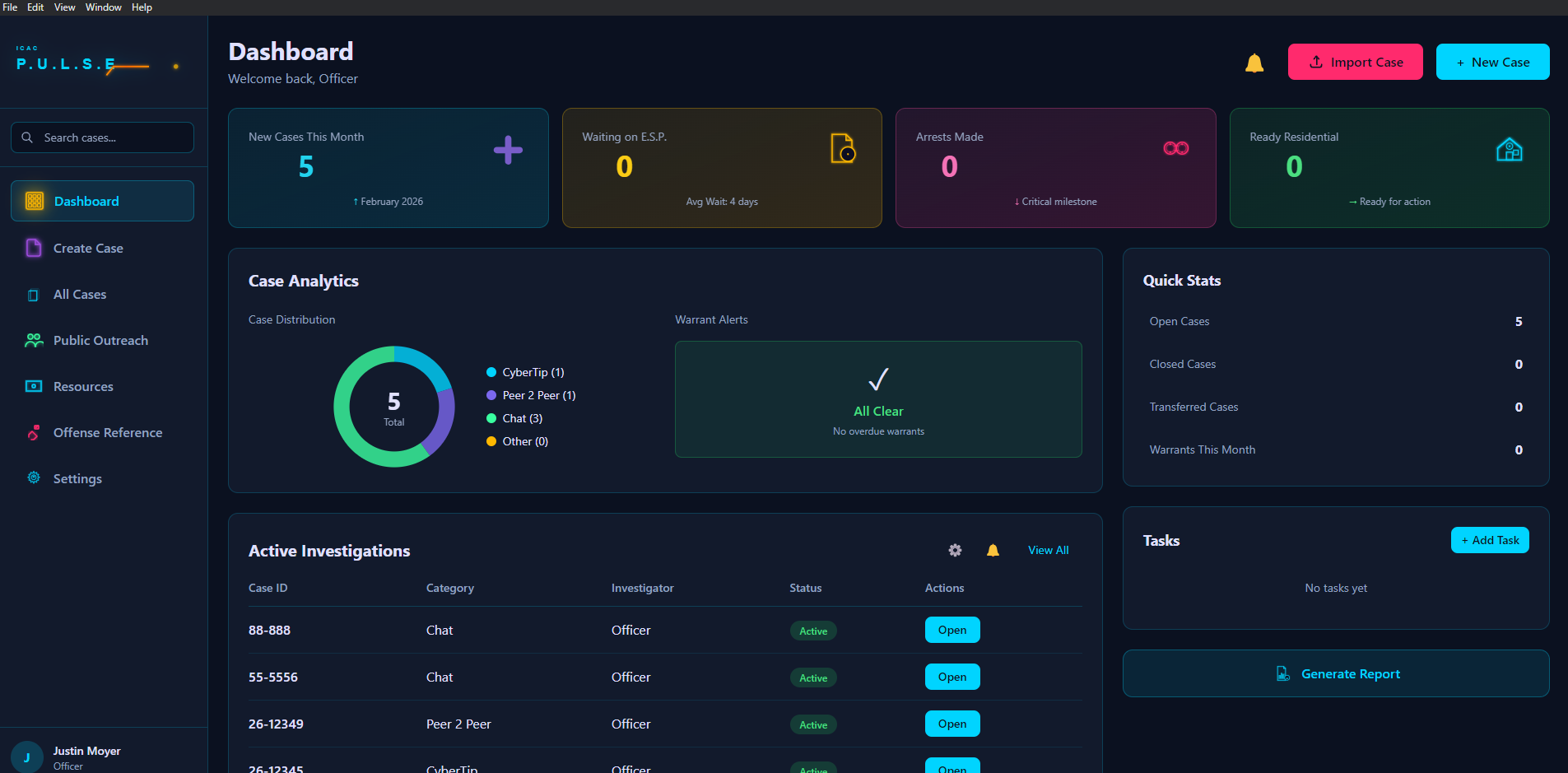1568x773 pixels.
Task: Click the Peer 2 Peer purple legend dot
Action: pyautogui.click(x=491, y=395)
